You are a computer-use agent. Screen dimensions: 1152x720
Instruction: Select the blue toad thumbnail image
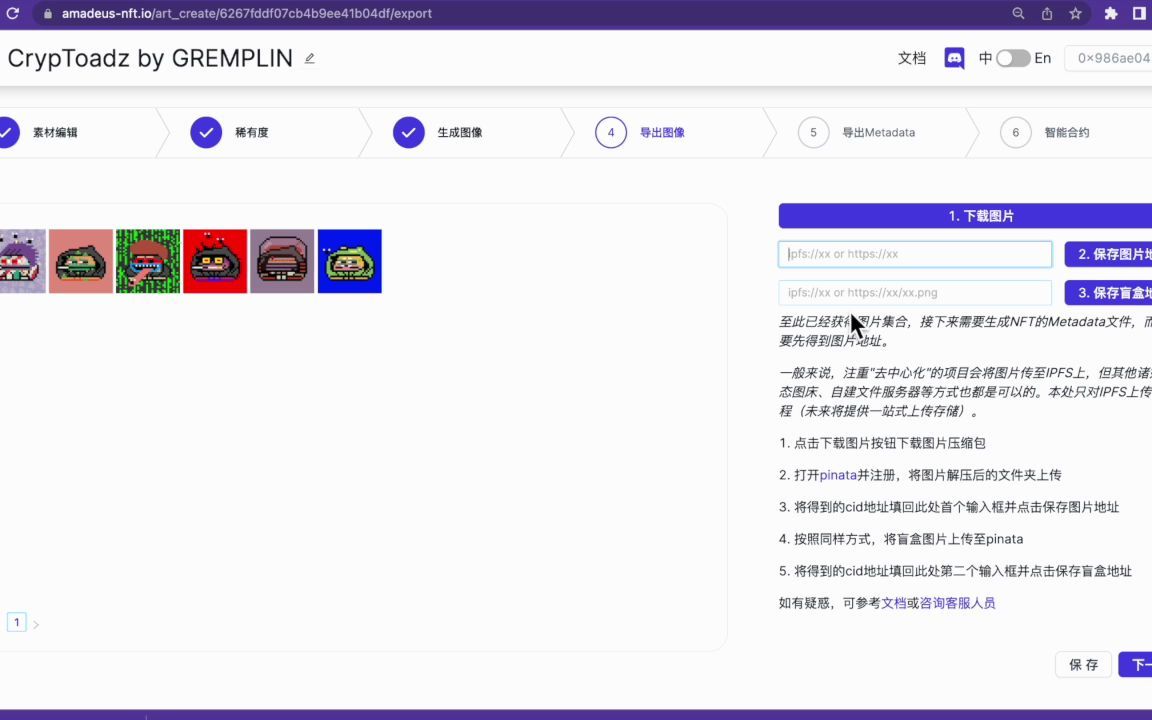[x=349, y=261]
